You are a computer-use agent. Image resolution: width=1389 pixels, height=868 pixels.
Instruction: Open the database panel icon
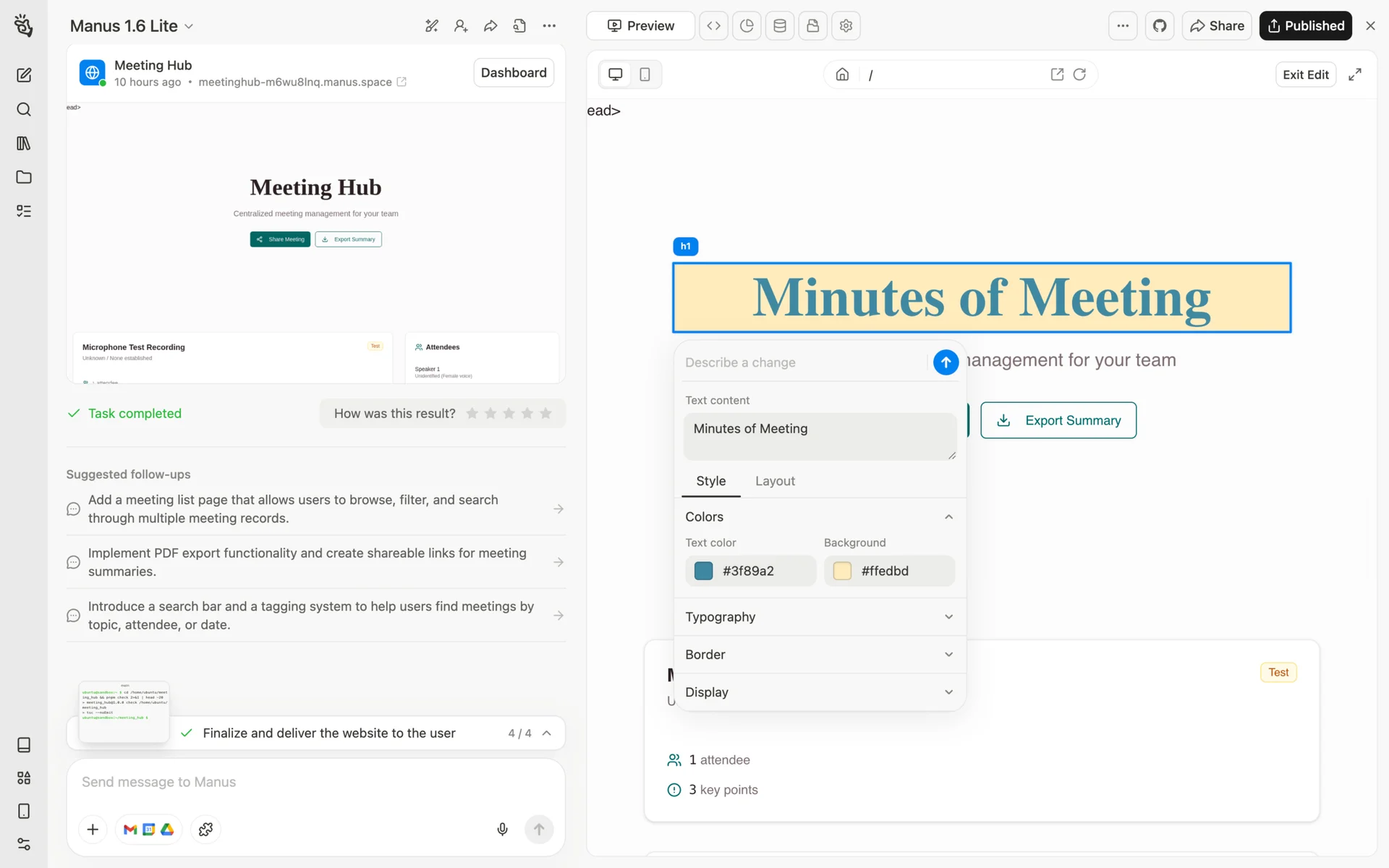[780, 26]
